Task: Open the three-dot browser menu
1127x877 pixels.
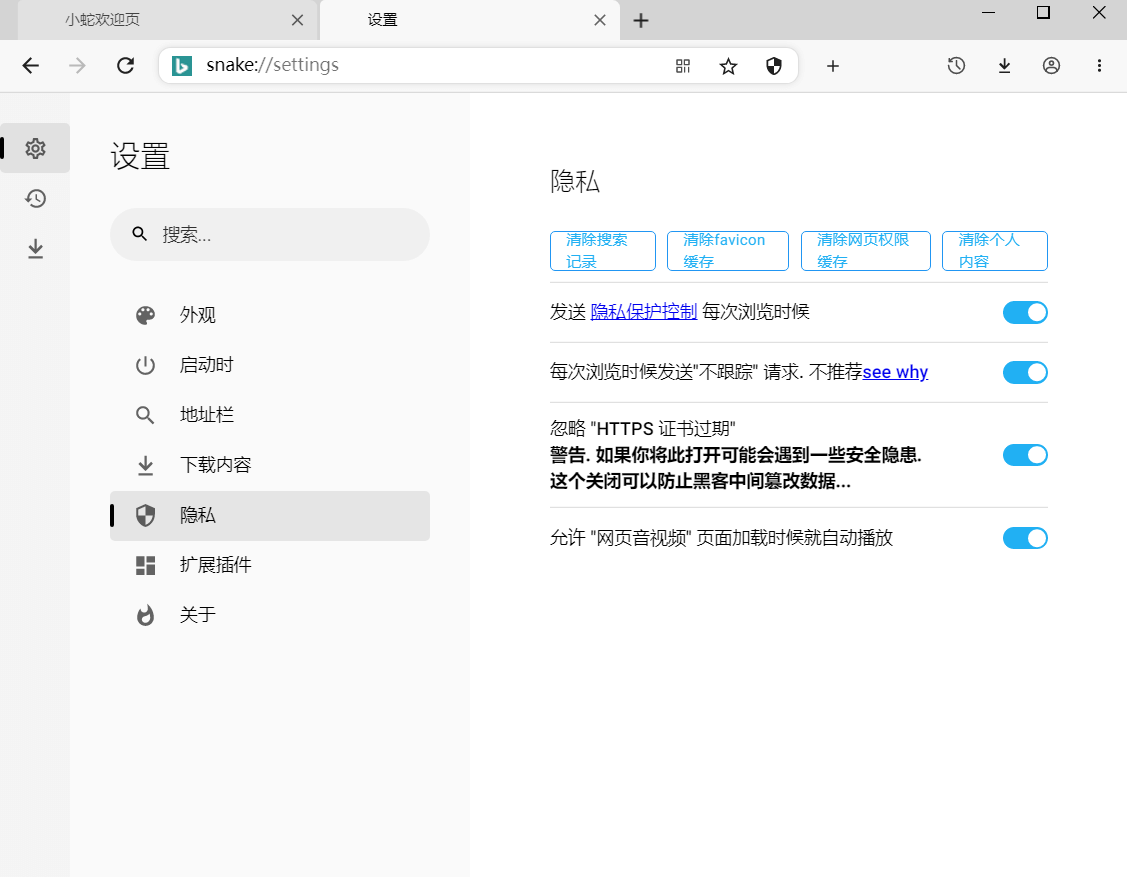Action: pyautogui.click(x=1100, y=65)
